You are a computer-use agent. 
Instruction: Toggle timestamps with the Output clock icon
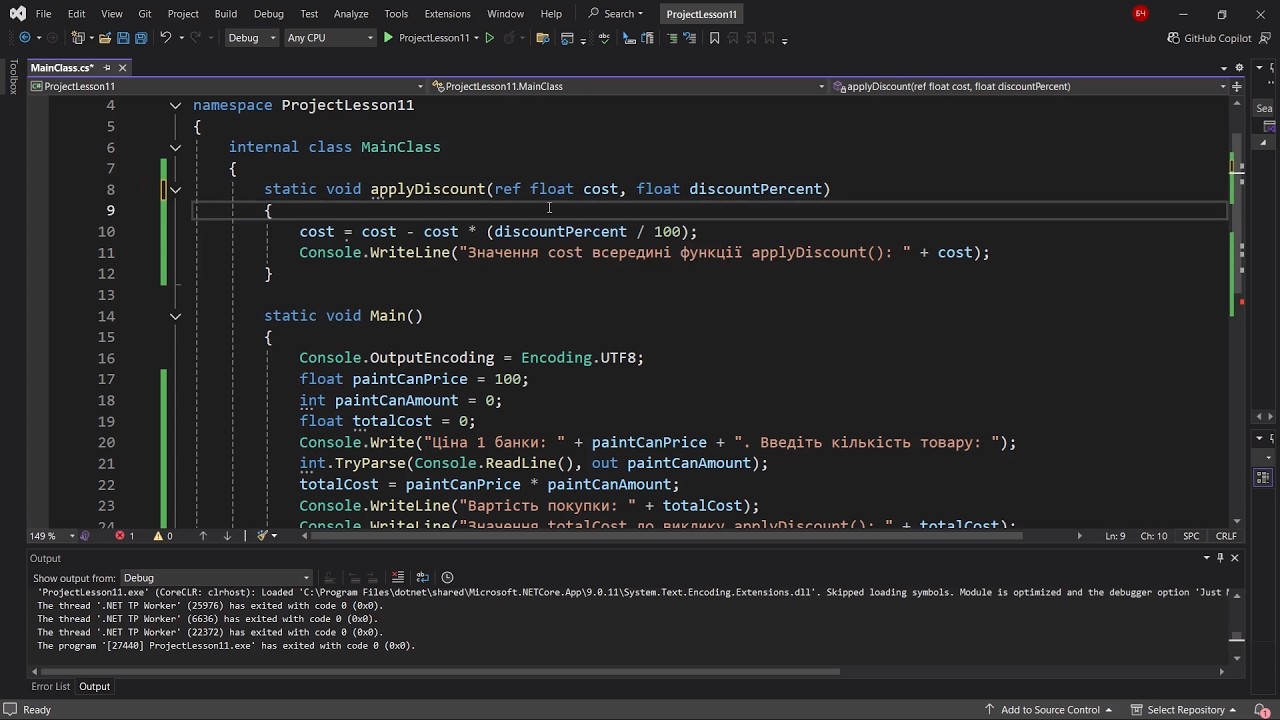[447, 577]
